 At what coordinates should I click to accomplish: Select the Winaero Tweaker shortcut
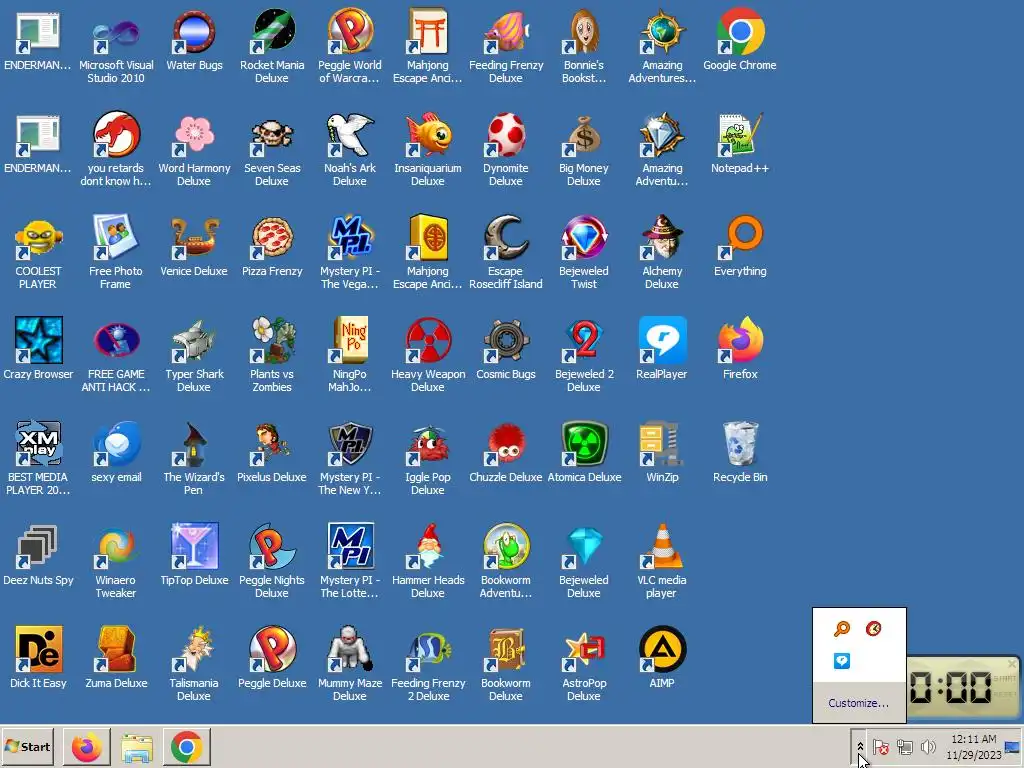(116, 563)
